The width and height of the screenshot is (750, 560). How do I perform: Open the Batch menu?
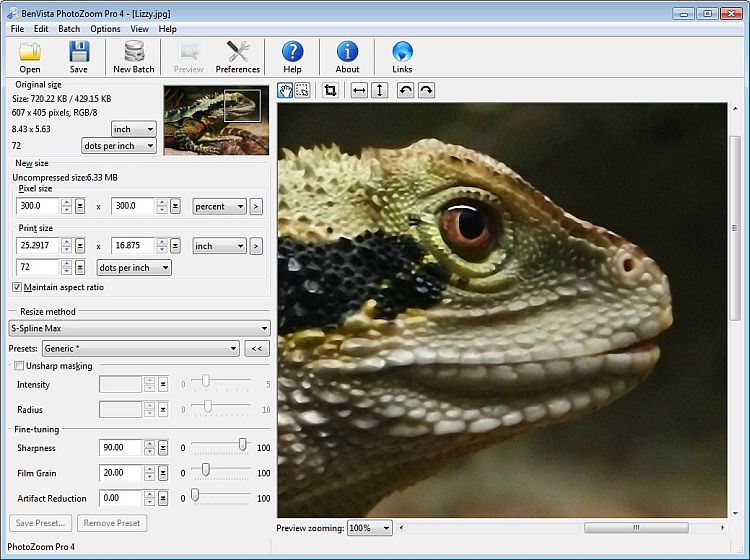coord(69,29)
